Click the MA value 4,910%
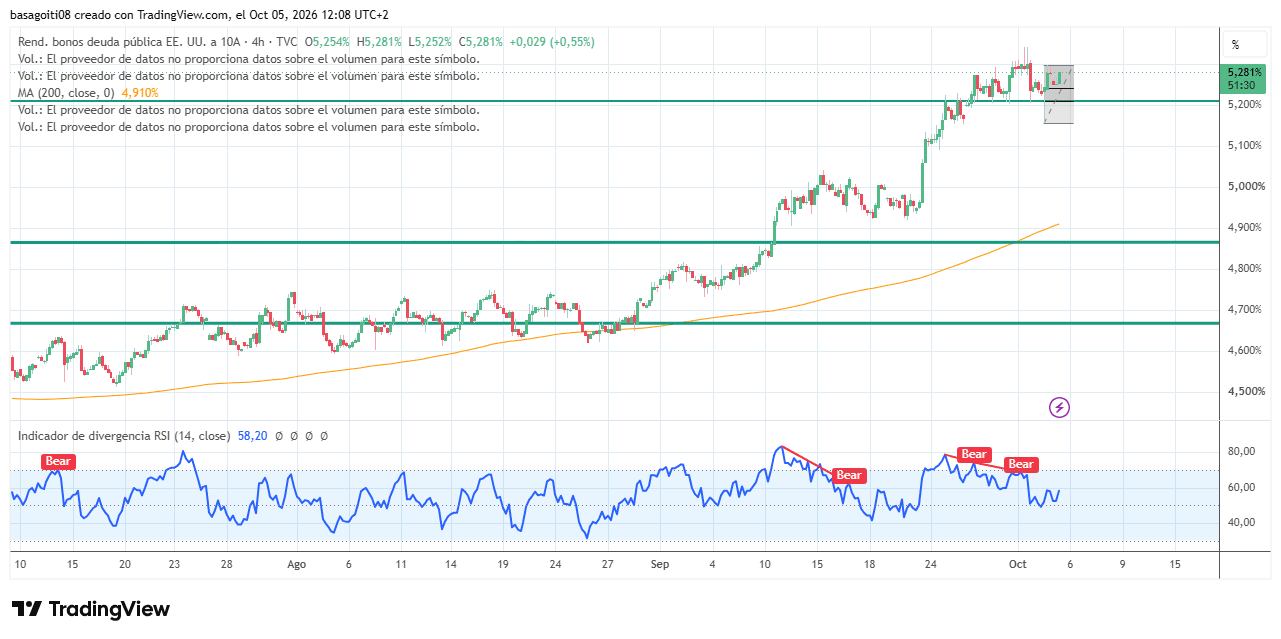 [x=140, y=93]
